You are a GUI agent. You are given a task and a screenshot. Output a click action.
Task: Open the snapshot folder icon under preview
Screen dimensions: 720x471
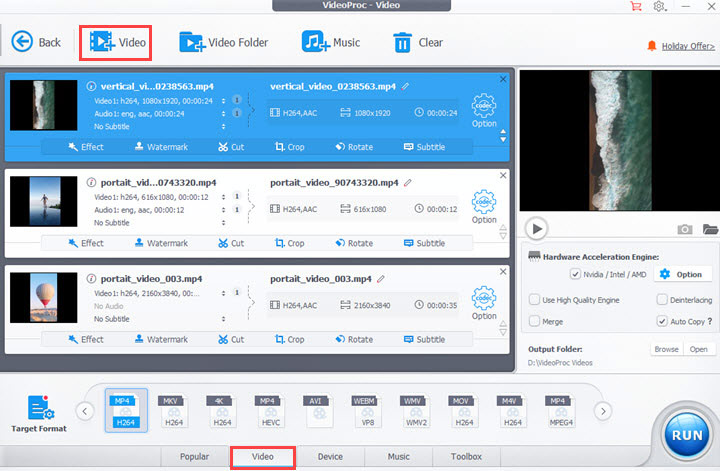tap(710, 228)
